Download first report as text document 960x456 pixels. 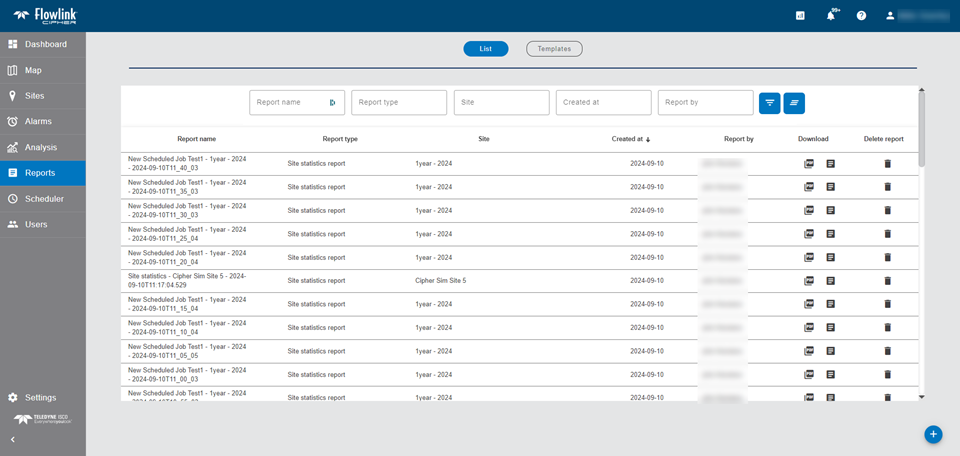(831, 164)
